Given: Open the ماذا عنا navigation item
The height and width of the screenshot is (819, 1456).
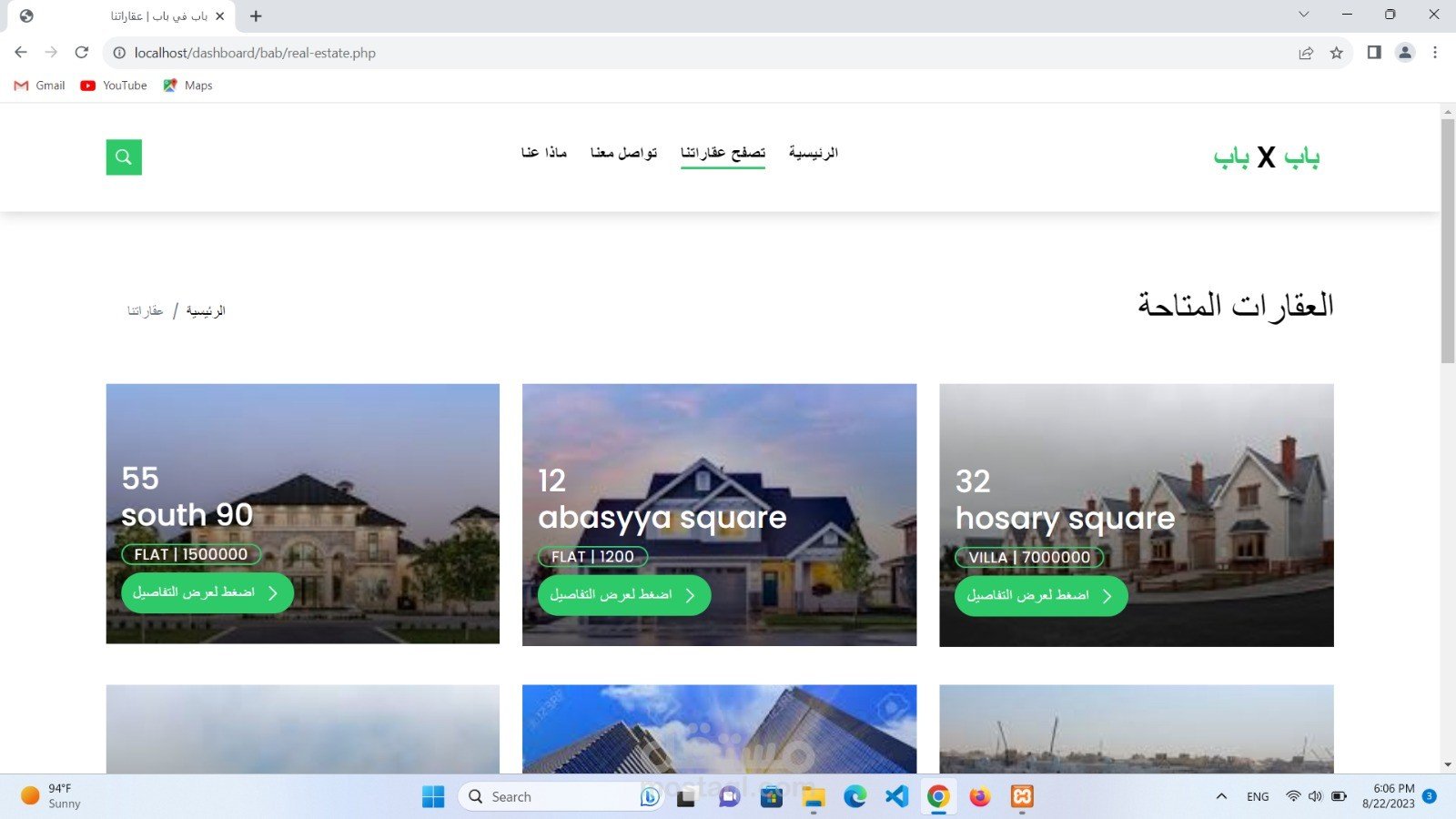Looking at the screenshot, I should 543,153.
